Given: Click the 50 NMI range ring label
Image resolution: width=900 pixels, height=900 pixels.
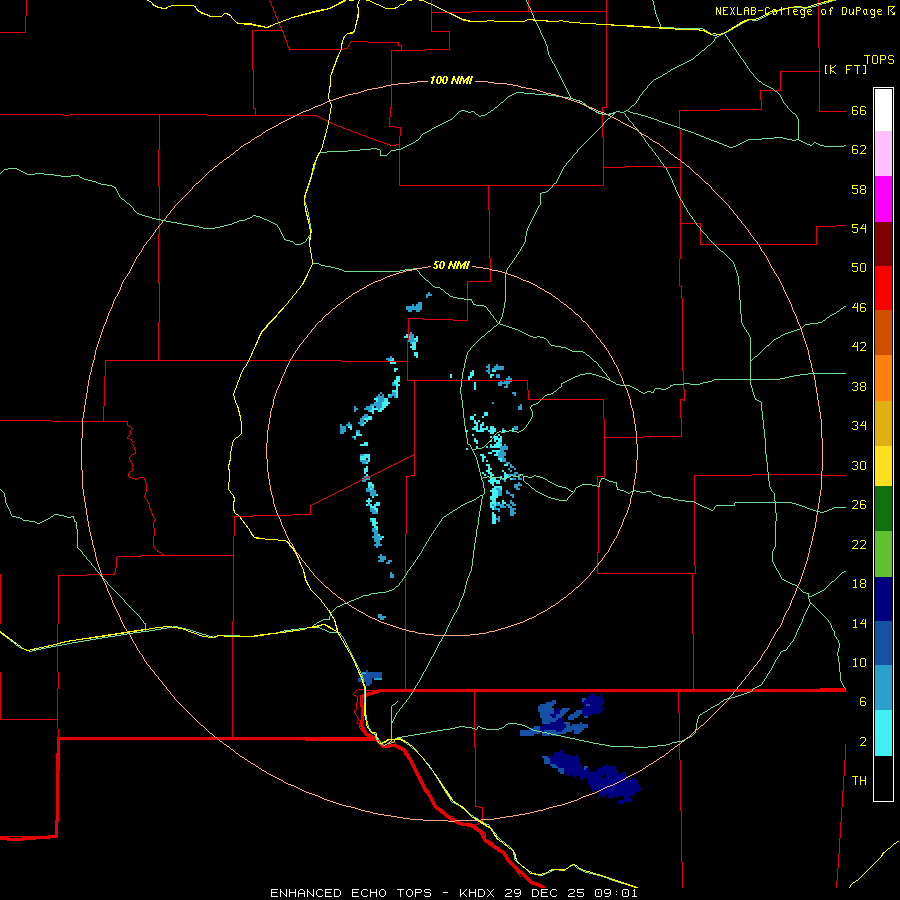Looking at the screenshot, I should 451,265.
